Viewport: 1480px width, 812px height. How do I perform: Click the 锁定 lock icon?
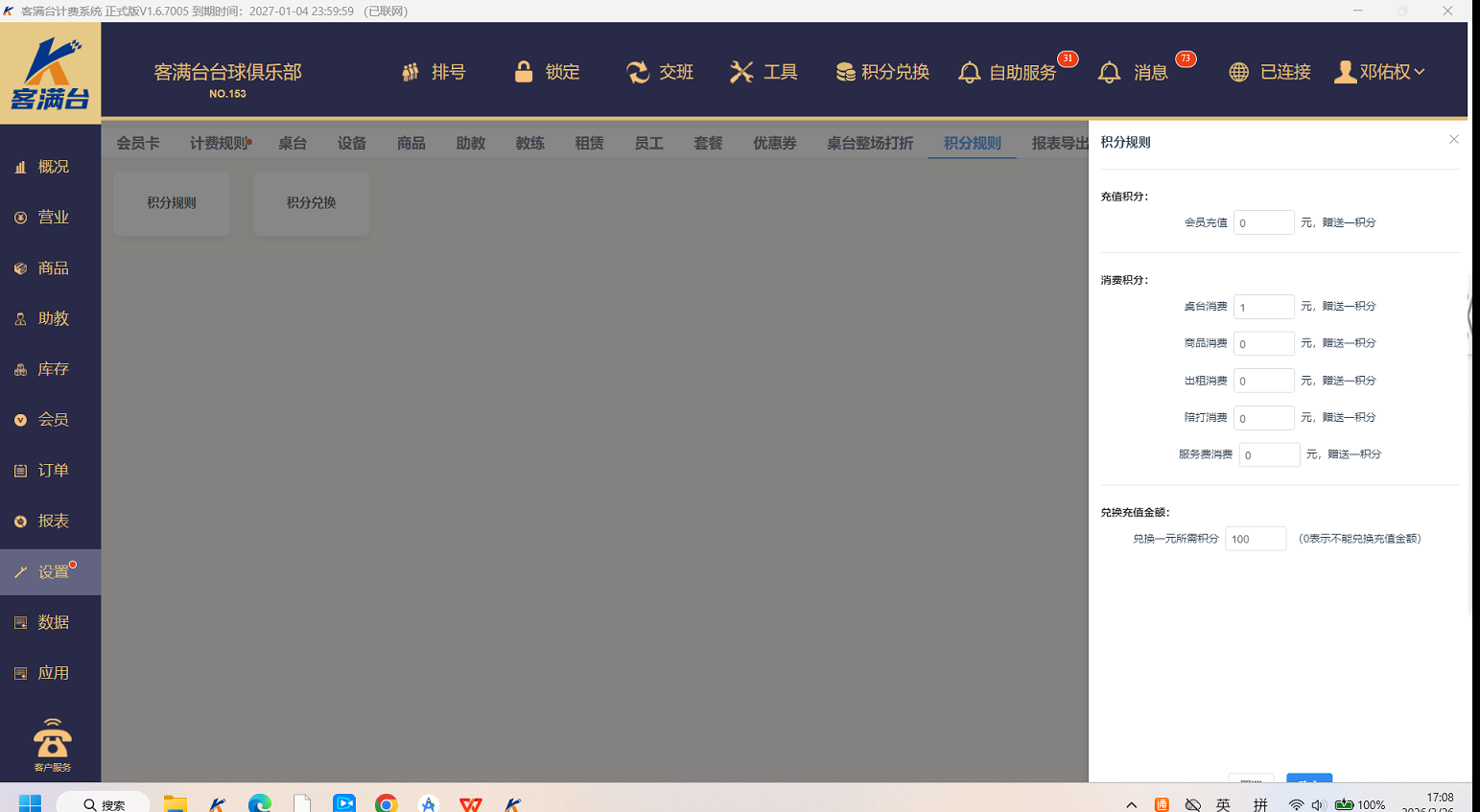524,72
